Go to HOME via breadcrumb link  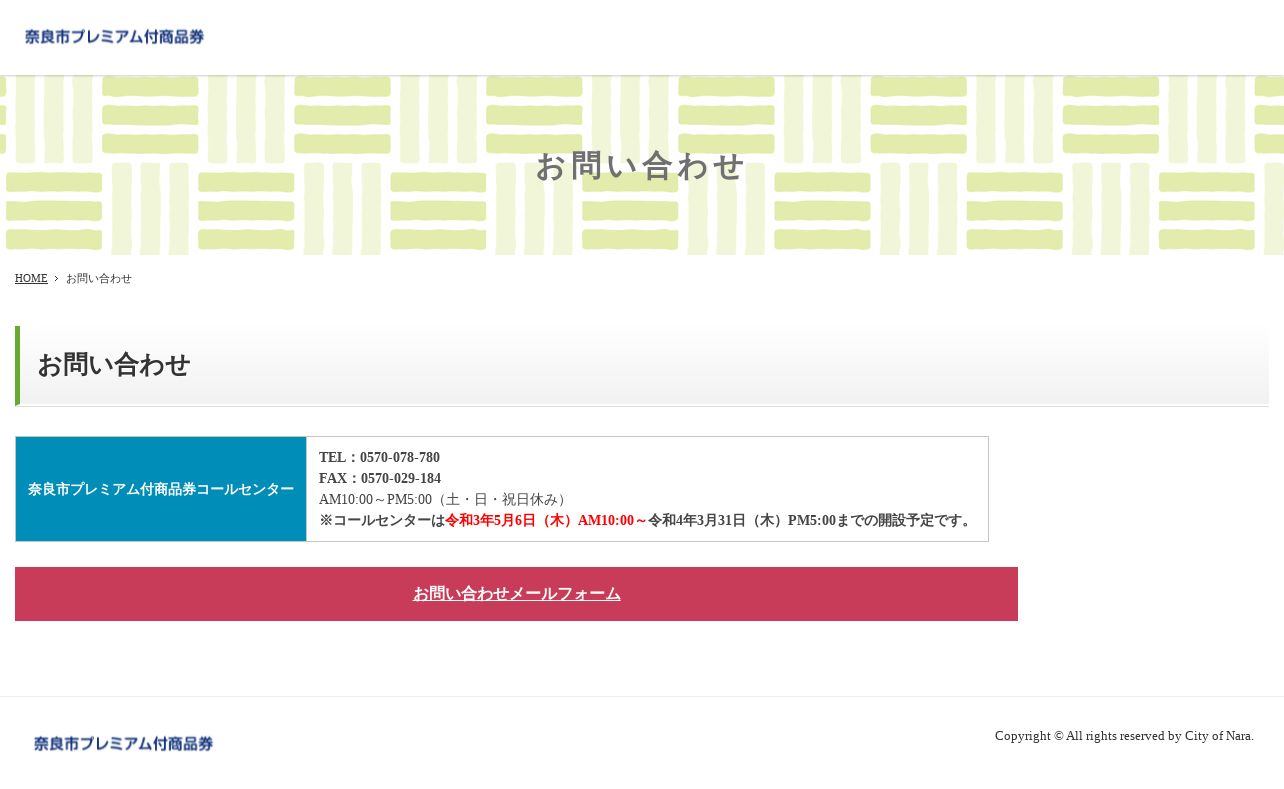[31, 278]
